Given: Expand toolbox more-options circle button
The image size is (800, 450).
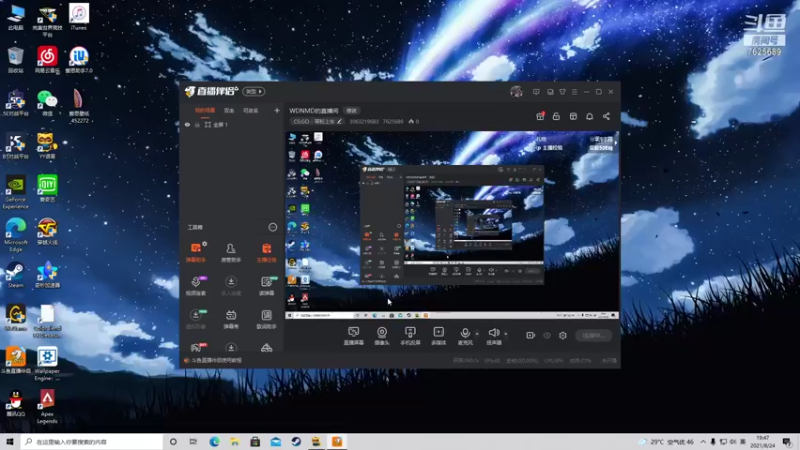Looking at the screenshot, I should [x=273, y=227].
